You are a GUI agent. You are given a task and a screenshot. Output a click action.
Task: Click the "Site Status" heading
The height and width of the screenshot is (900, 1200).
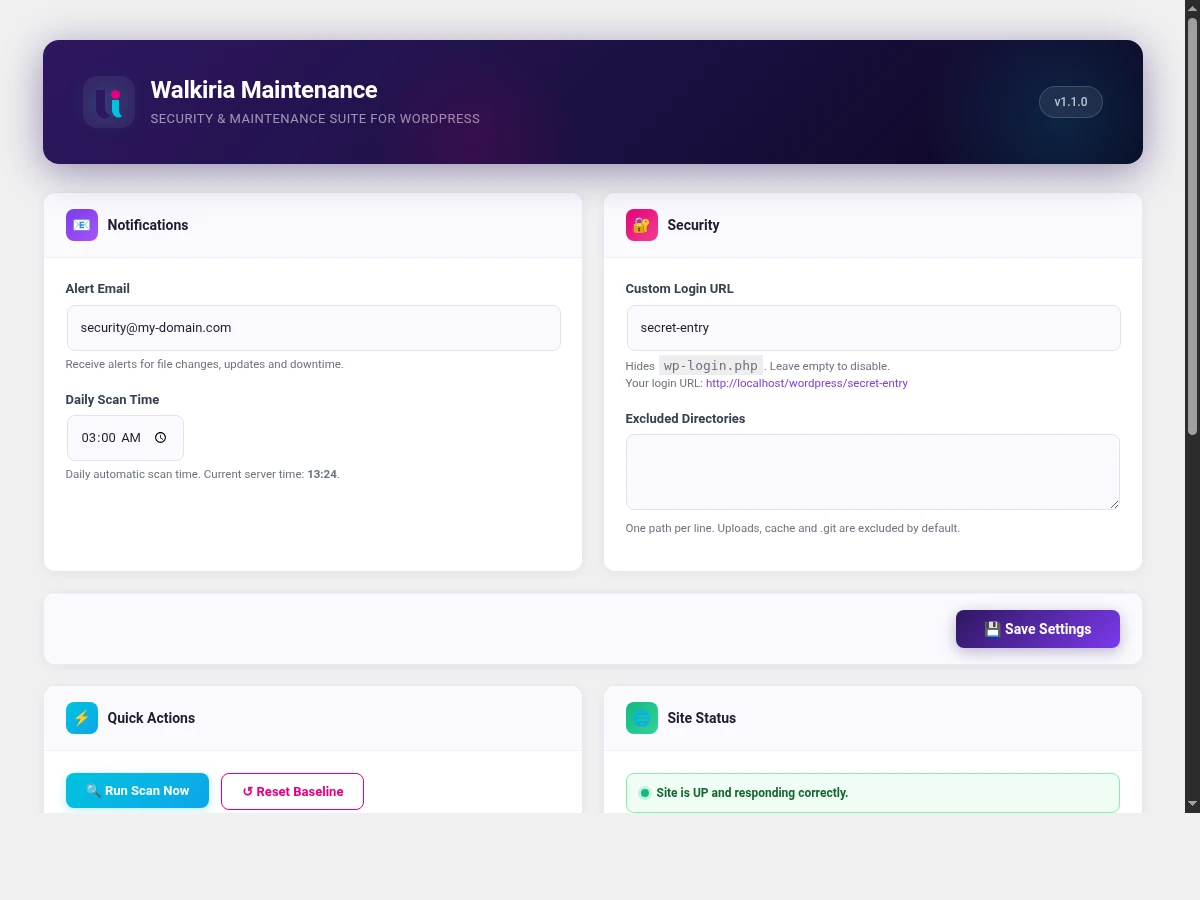point(702,718)
